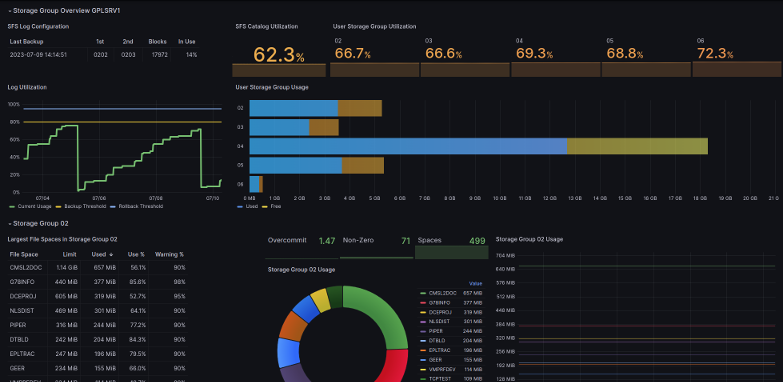Open the SFS Log Configuration panel title menu
The height and width of the screenshot is (382, 783).
coord(38,26)
